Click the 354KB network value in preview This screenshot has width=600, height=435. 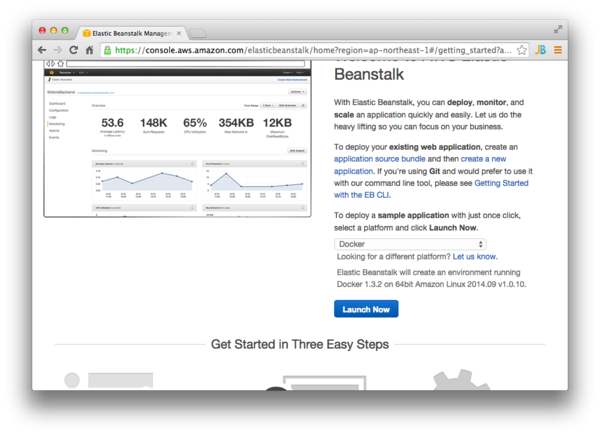tap(236, 123)
